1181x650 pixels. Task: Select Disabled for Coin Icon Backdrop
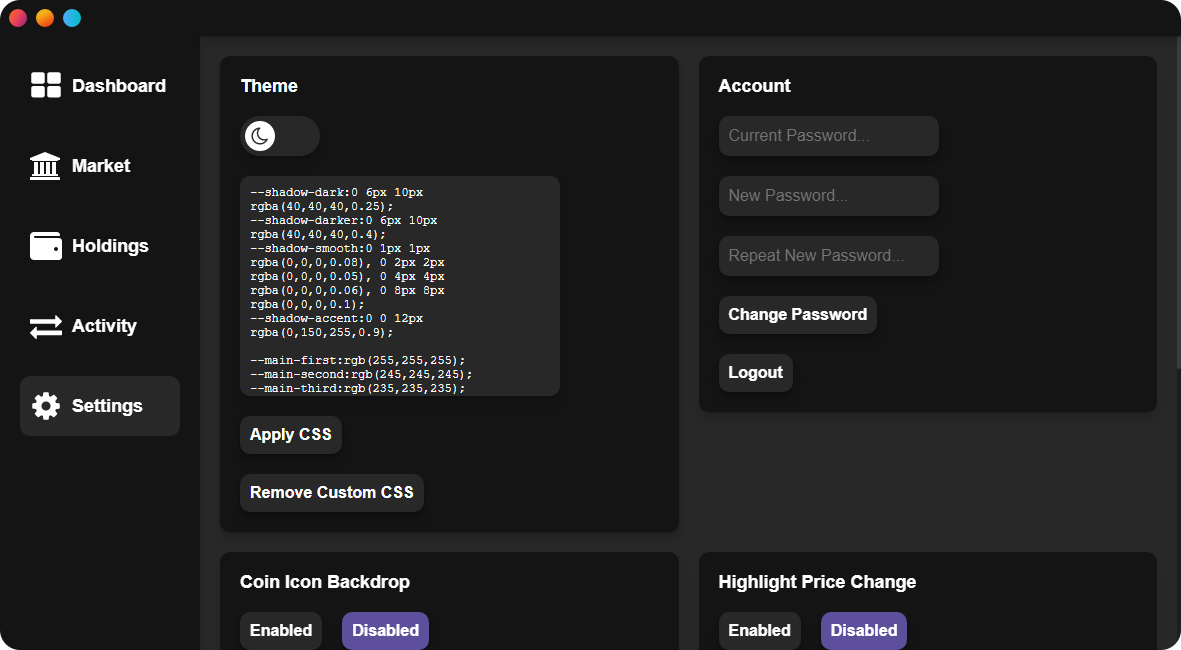(x=386, y=630)
